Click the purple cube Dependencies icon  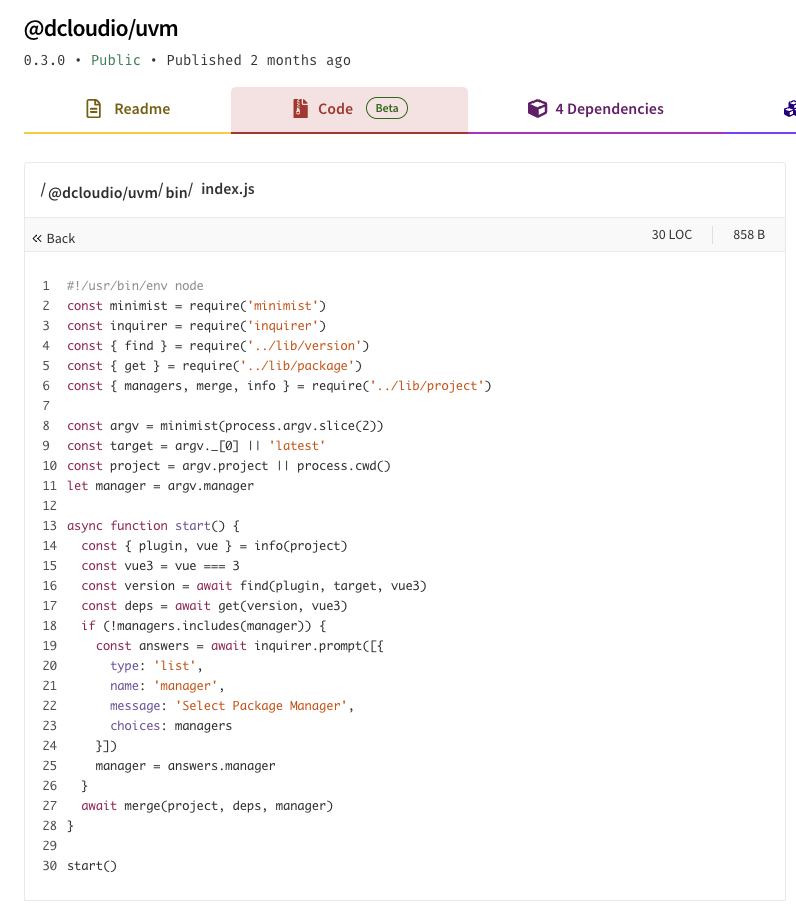tap(538, 109)
